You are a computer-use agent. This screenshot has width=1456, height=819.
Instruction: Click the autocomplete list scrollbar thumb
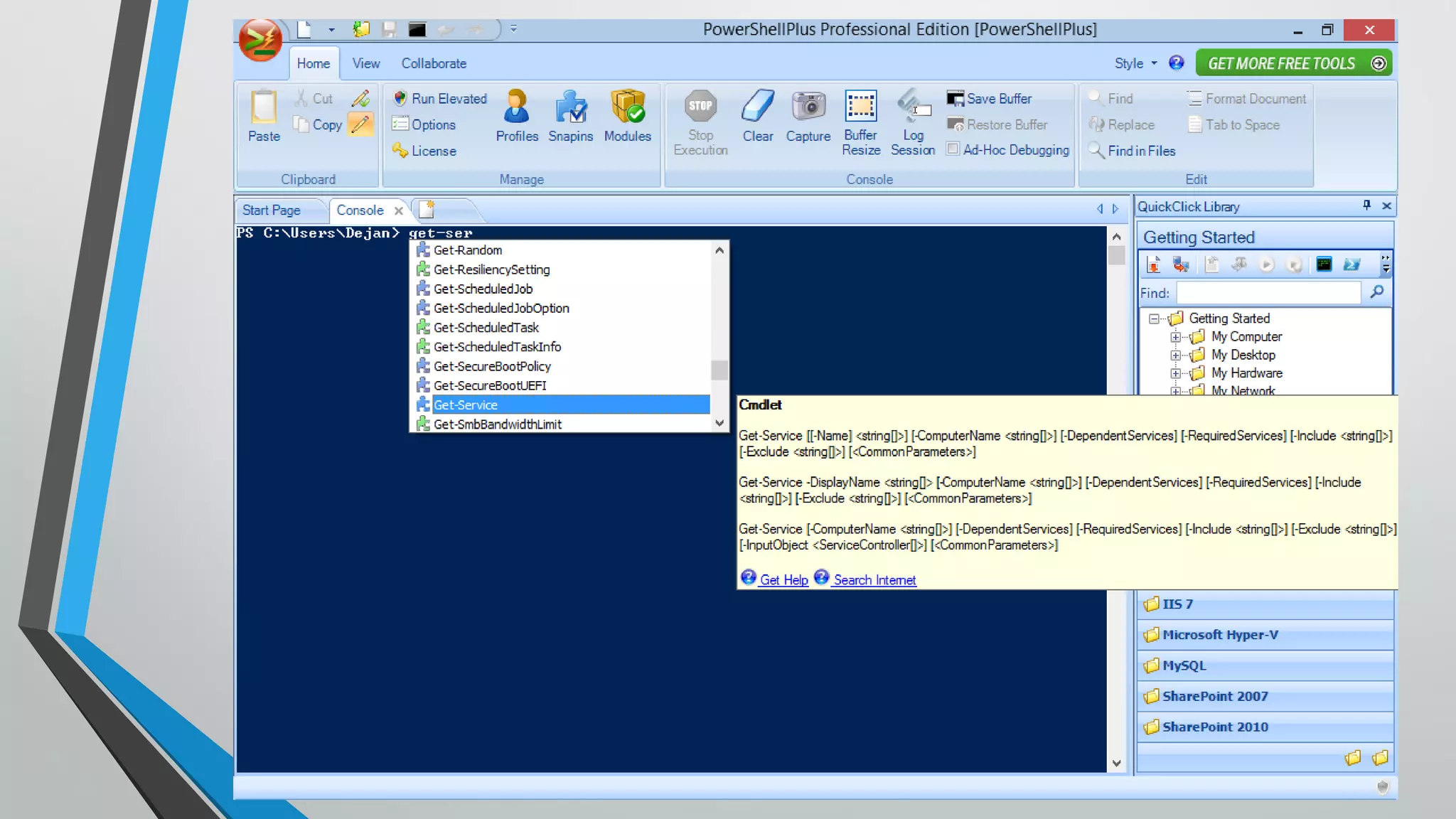719,370
